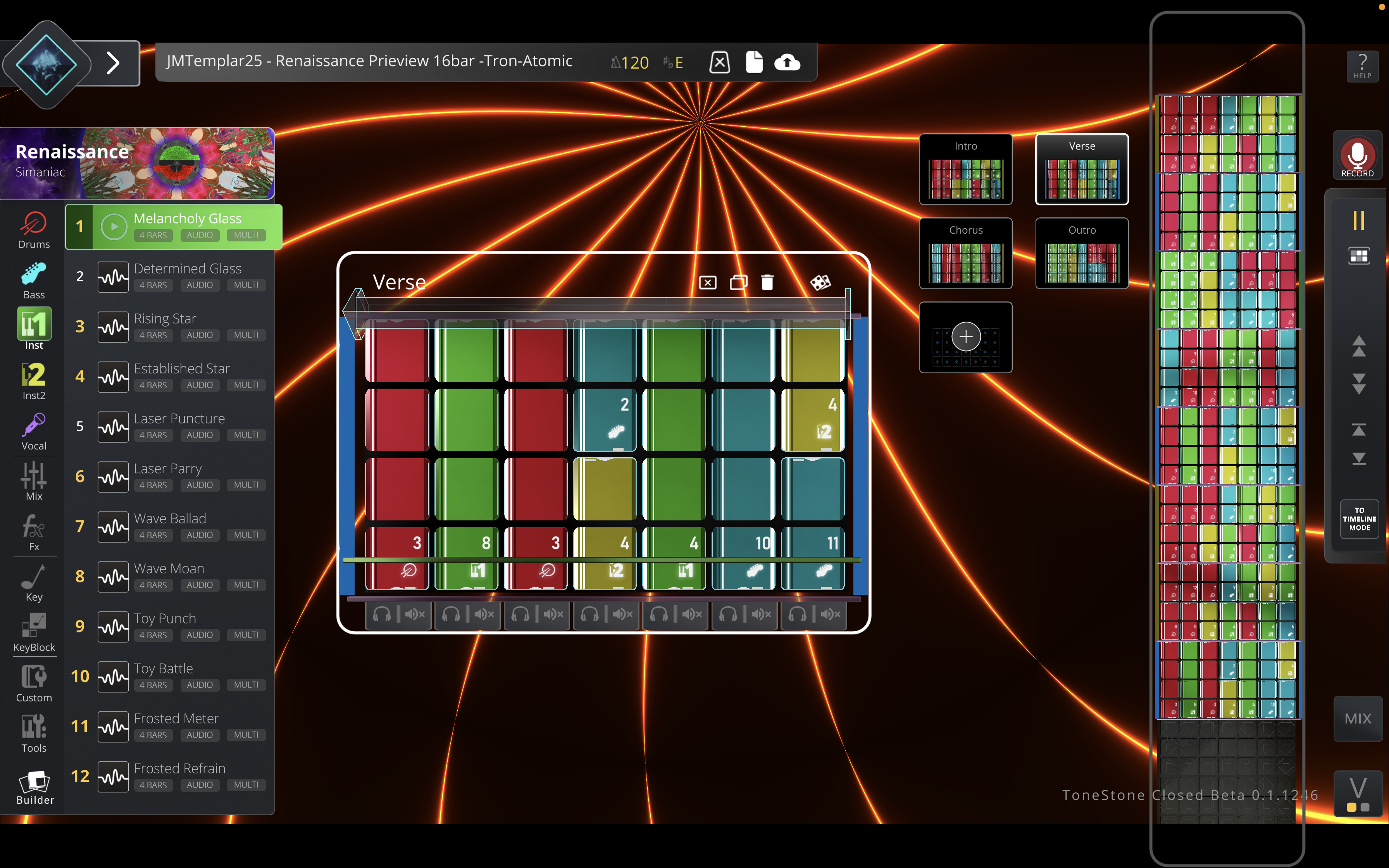
Task: Expand the project via the arrow beside the logo
Action: coord(113,63)
